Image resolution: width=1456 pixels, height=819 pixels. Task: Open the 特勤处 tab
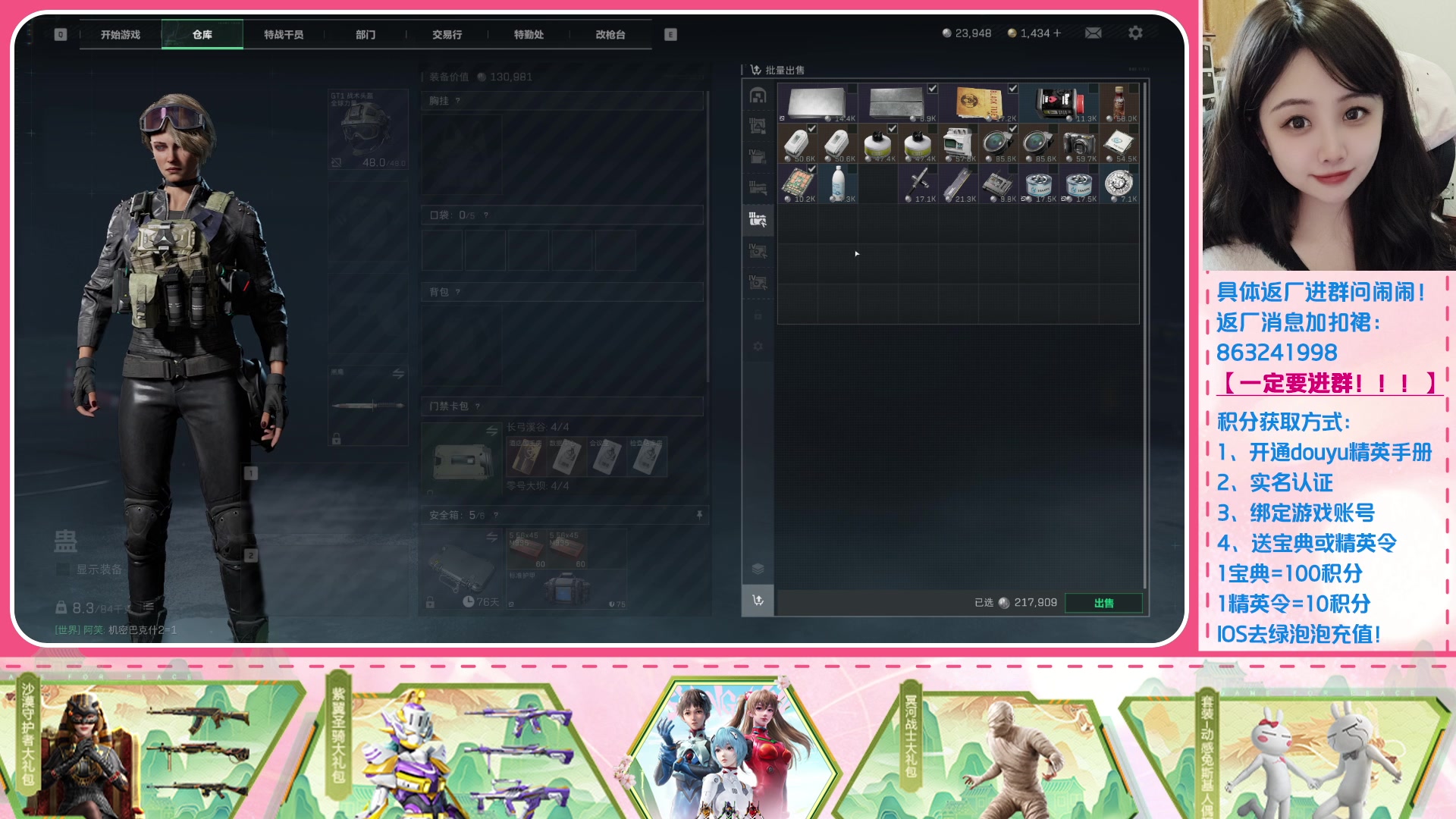pyautogui.click(x=529, y=34)
